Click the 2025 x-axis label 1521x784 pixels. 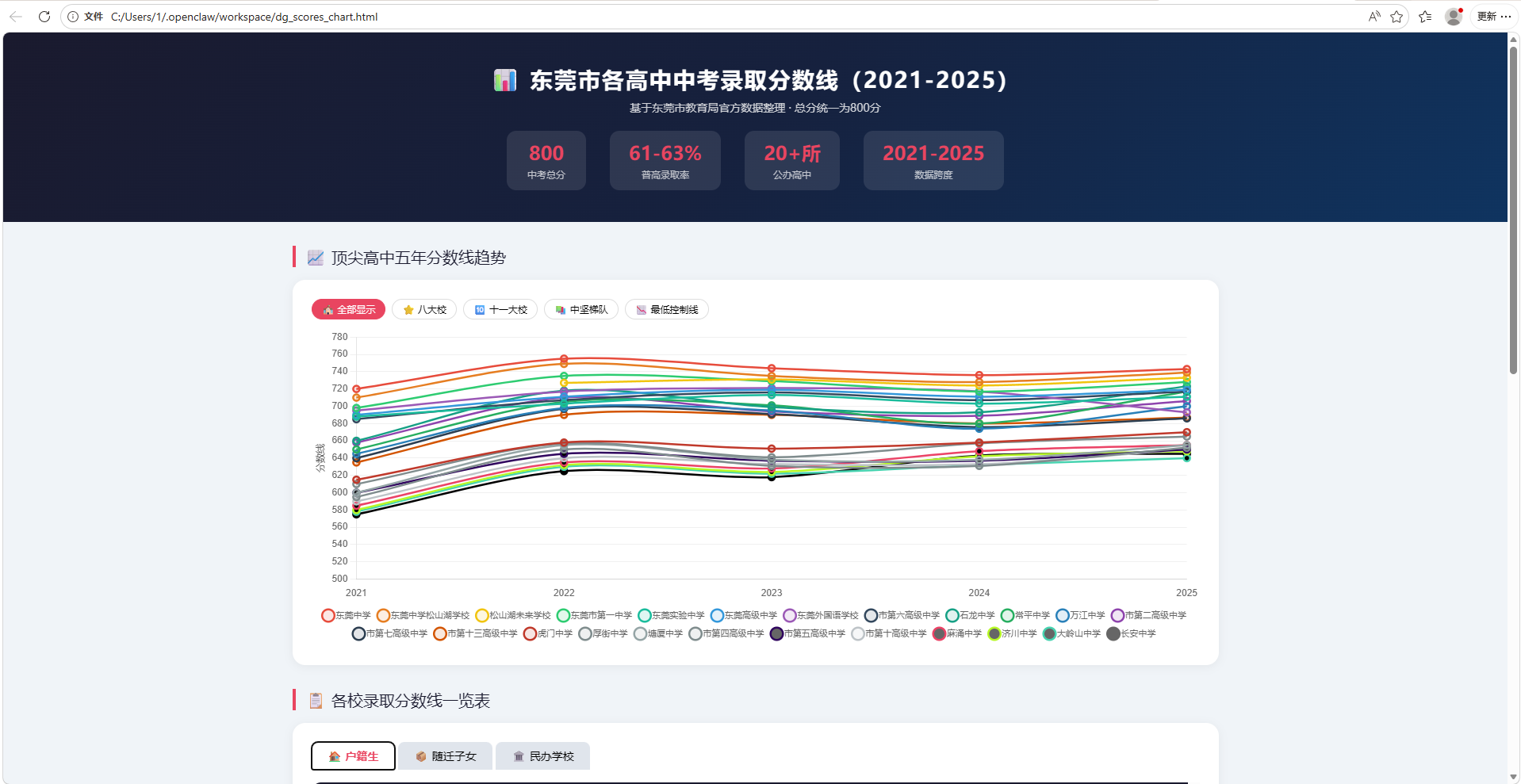coord(1186,593)
